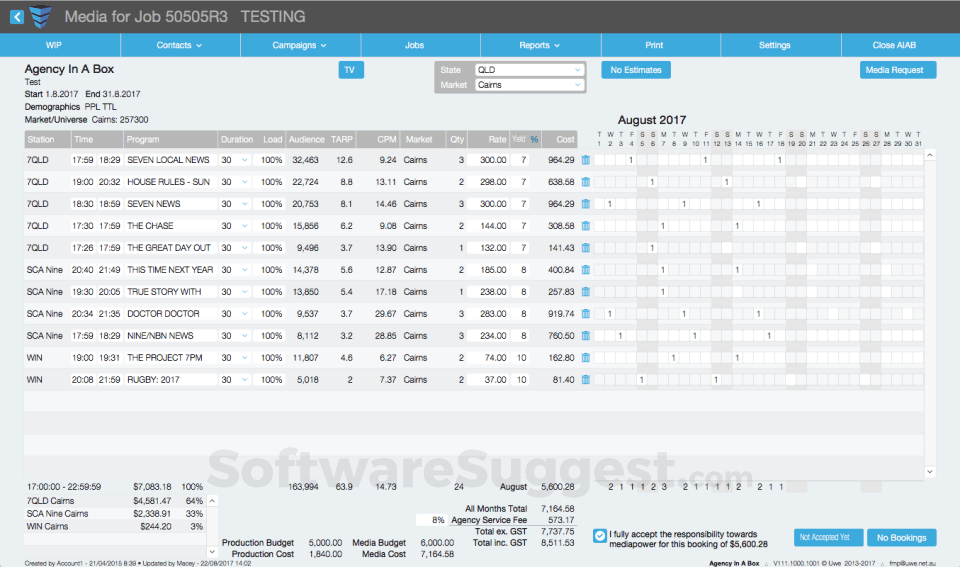Screen dimensions: 960x567
Task: Click the No Bookings button
Action: (x=902, y=538)
